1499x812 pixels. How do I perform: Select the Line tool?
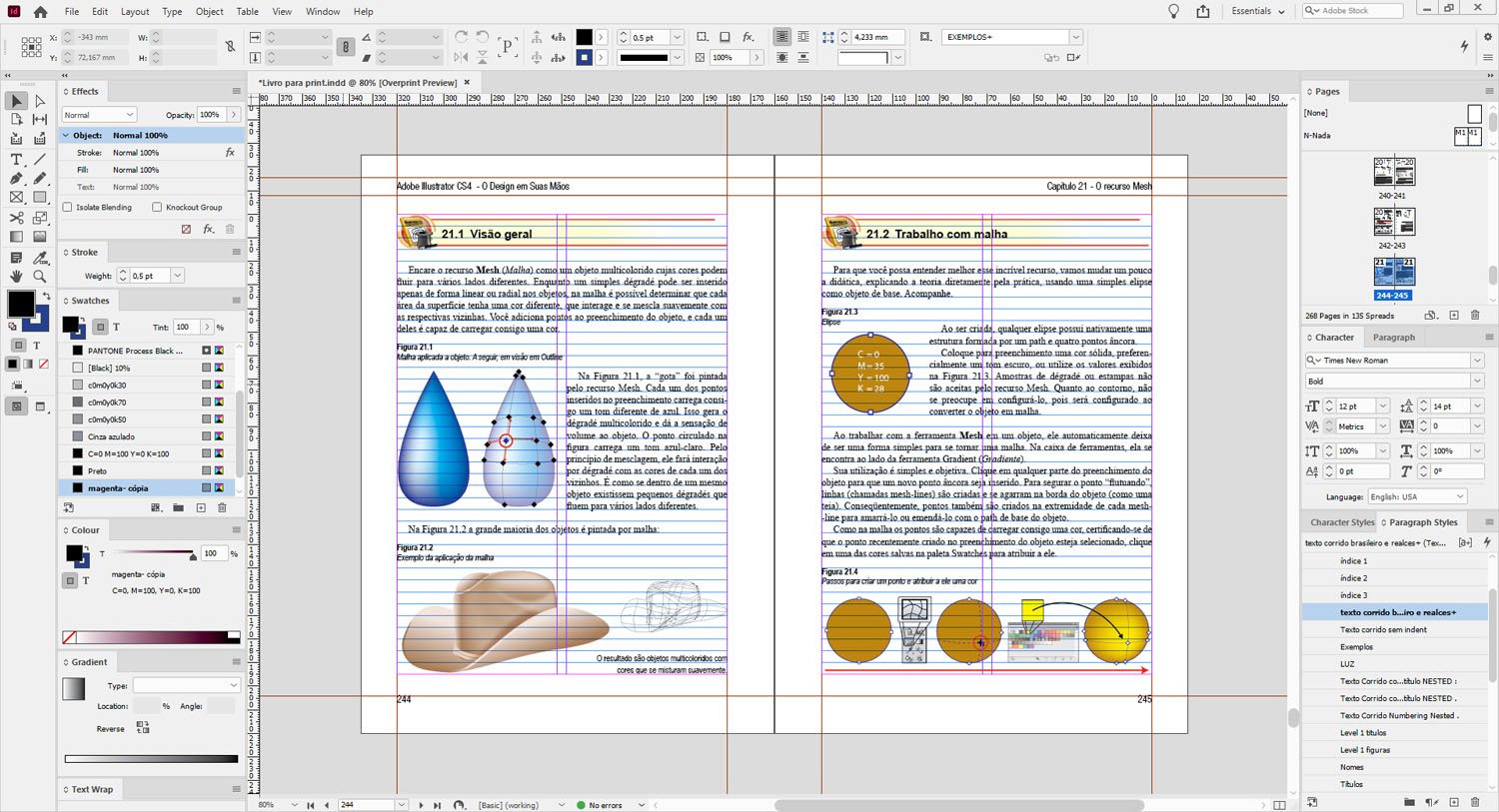(x=40, y=159)
